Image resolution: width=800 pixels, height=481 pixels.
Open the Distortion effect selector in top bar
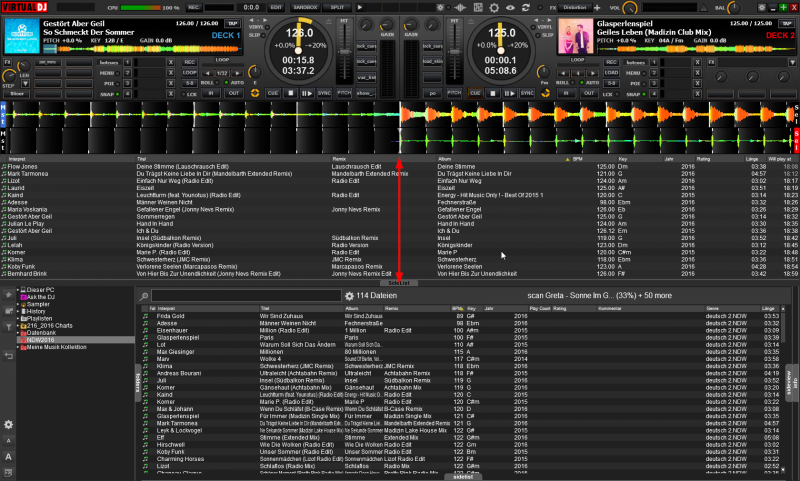(575, 8)
